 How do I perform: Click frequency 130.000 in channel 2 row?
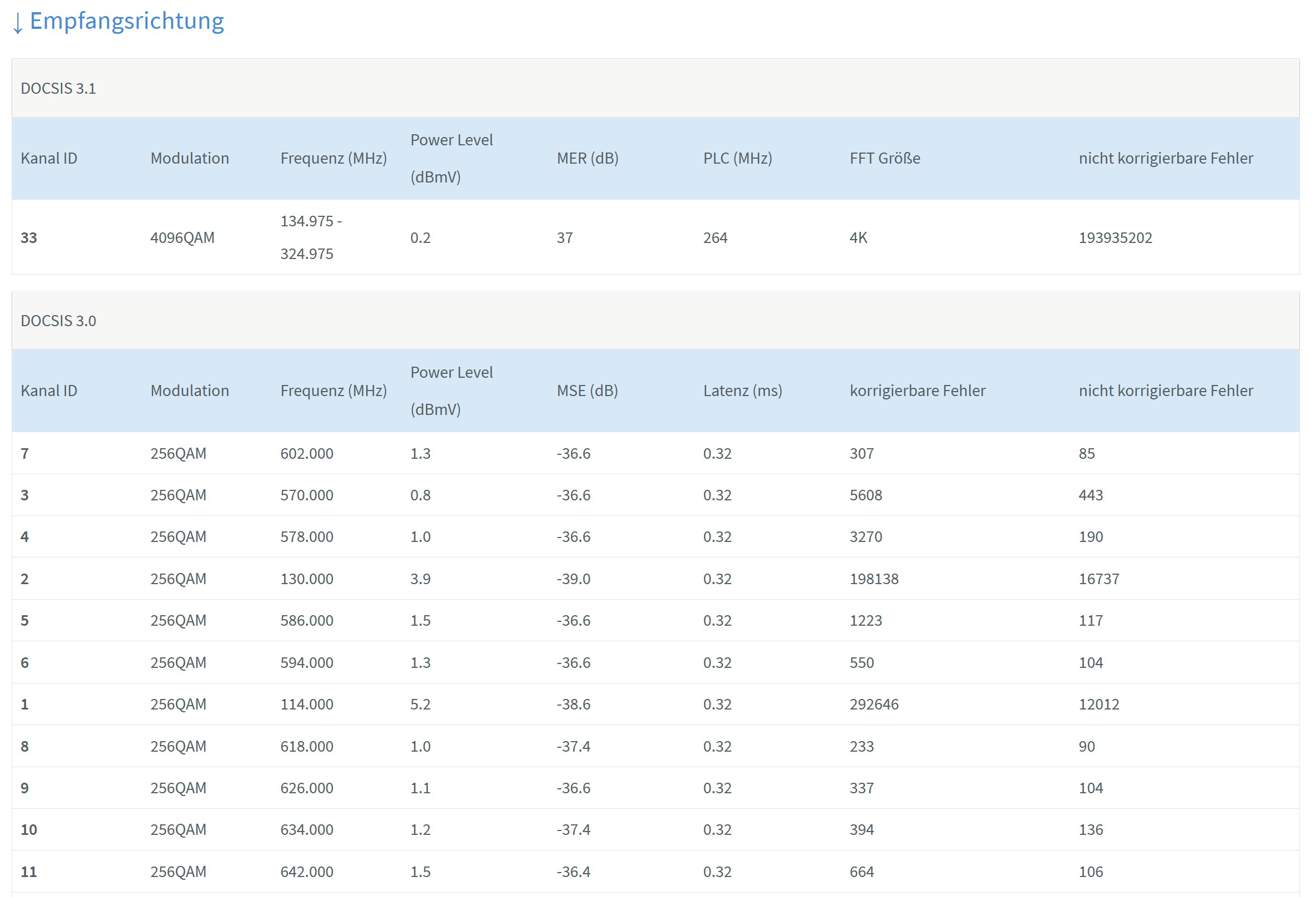[x=306, y=579]
